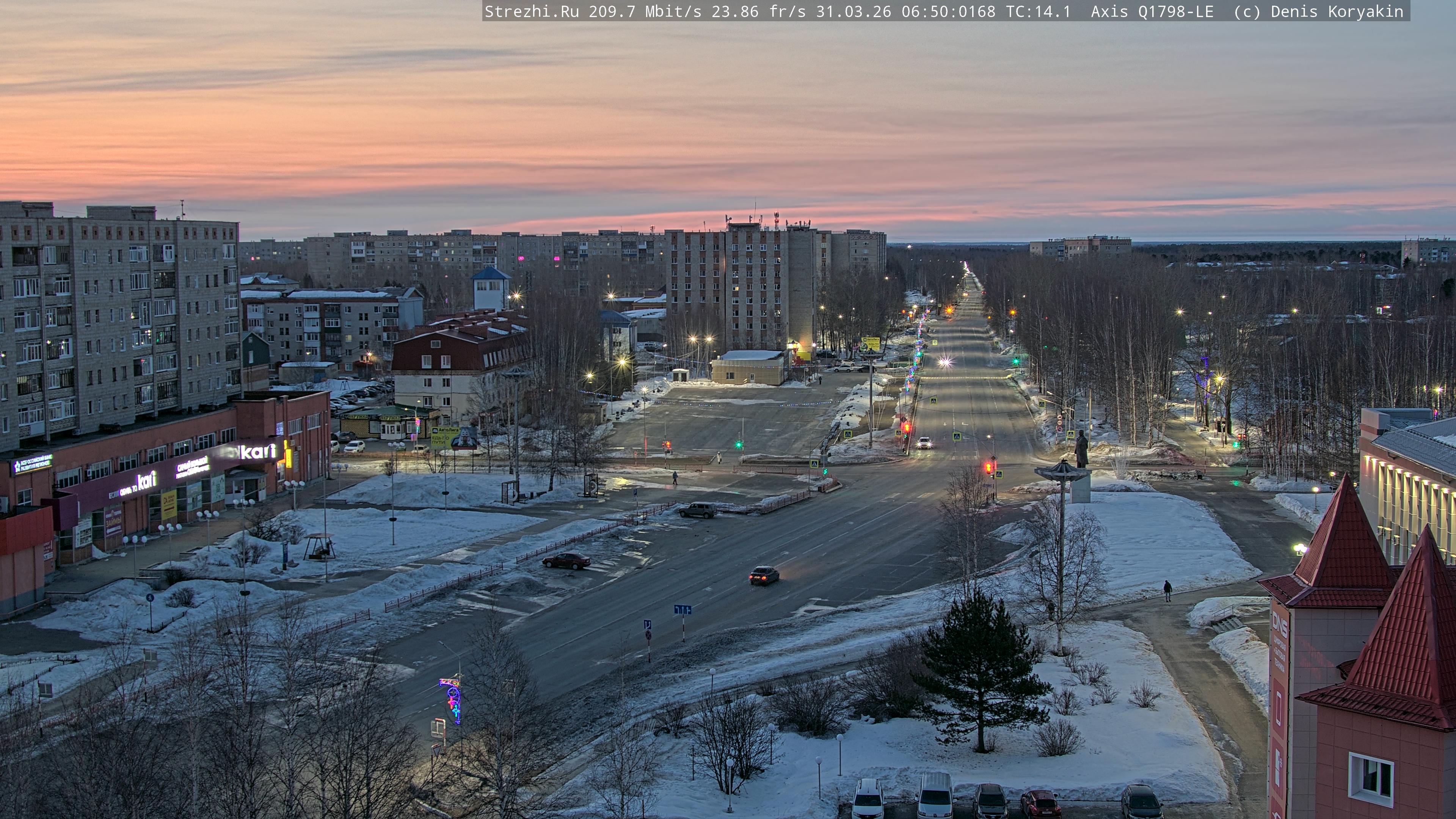Click the red traffic light at the intersection corner
The height and width of the screenshot is (819, 1456).
click(988, 468)
